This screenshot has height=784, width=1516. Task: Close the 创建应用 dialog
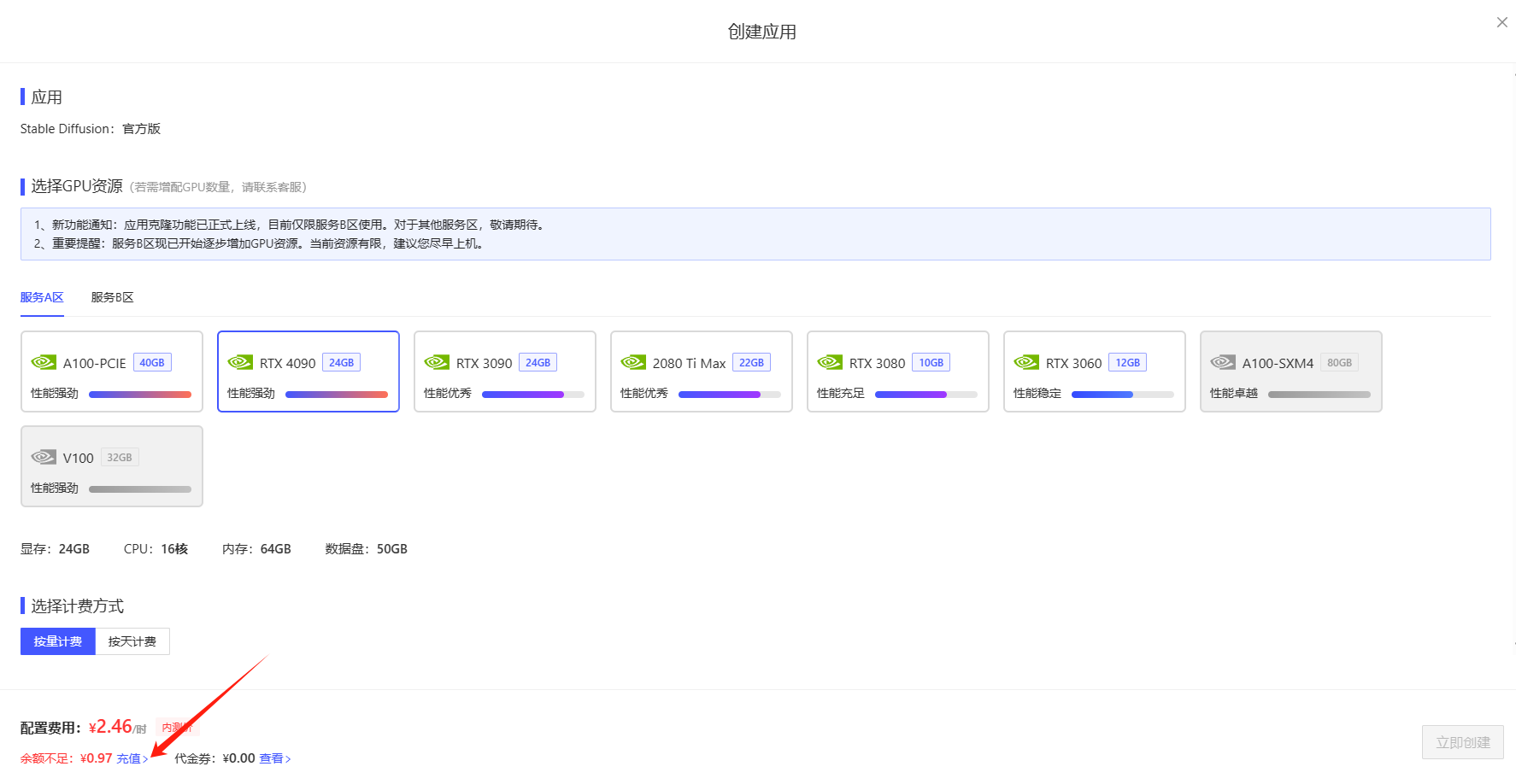(x=1502, y=22)
